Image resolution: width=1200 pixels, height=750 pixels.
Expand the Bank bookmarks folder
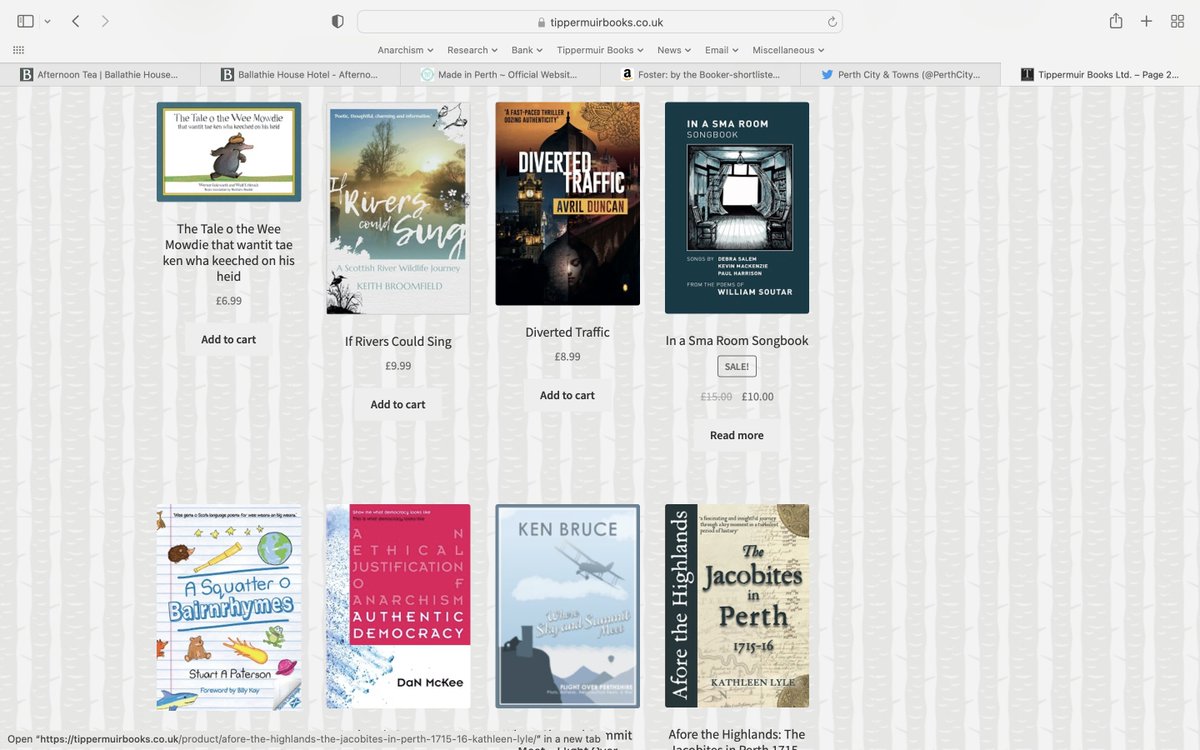pos(527,50)
